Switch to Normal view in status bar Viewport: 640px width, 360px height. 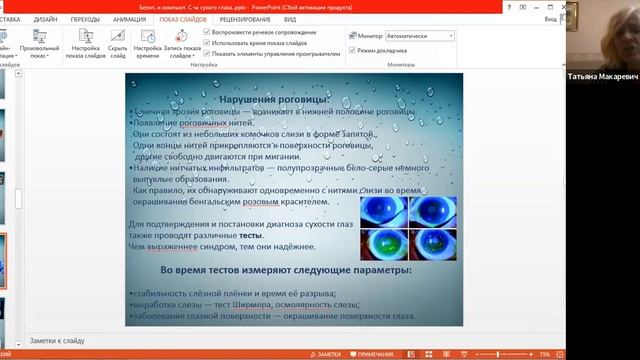411,354
